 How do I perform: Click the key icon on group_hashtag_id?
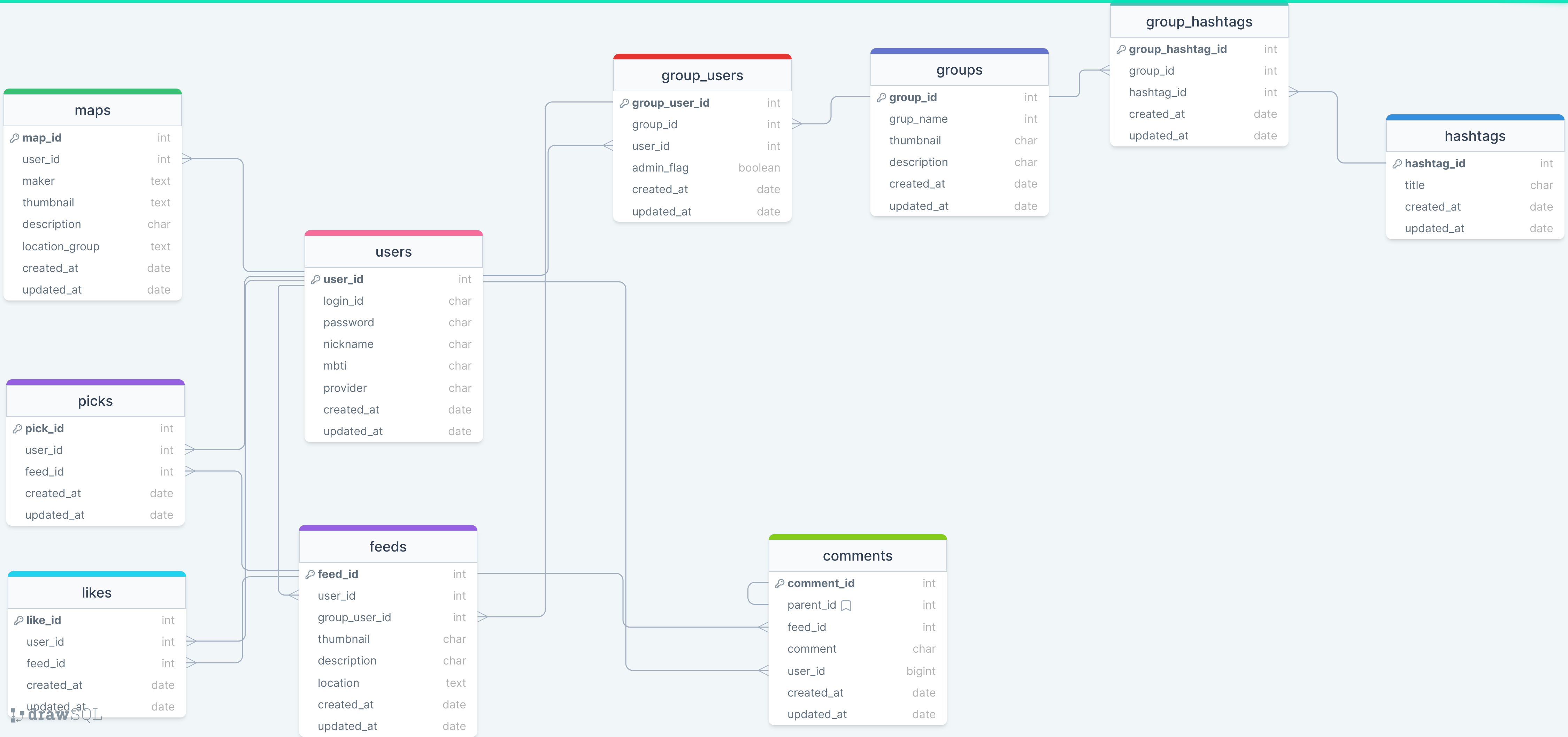pyautogui.click(x=1122, y=50)
